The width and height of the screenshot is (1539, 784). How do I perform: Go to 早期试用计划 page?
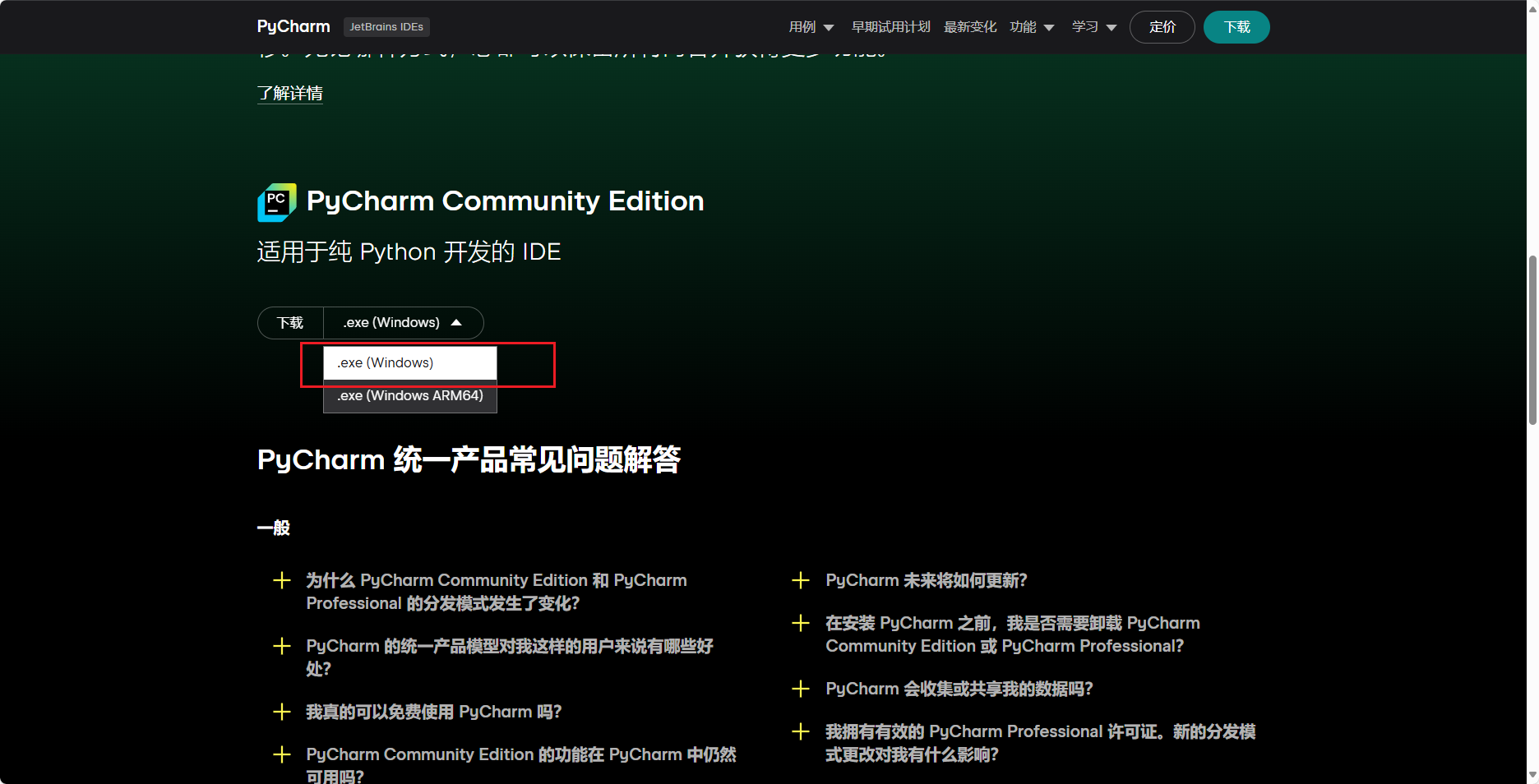tap(891, 27)
